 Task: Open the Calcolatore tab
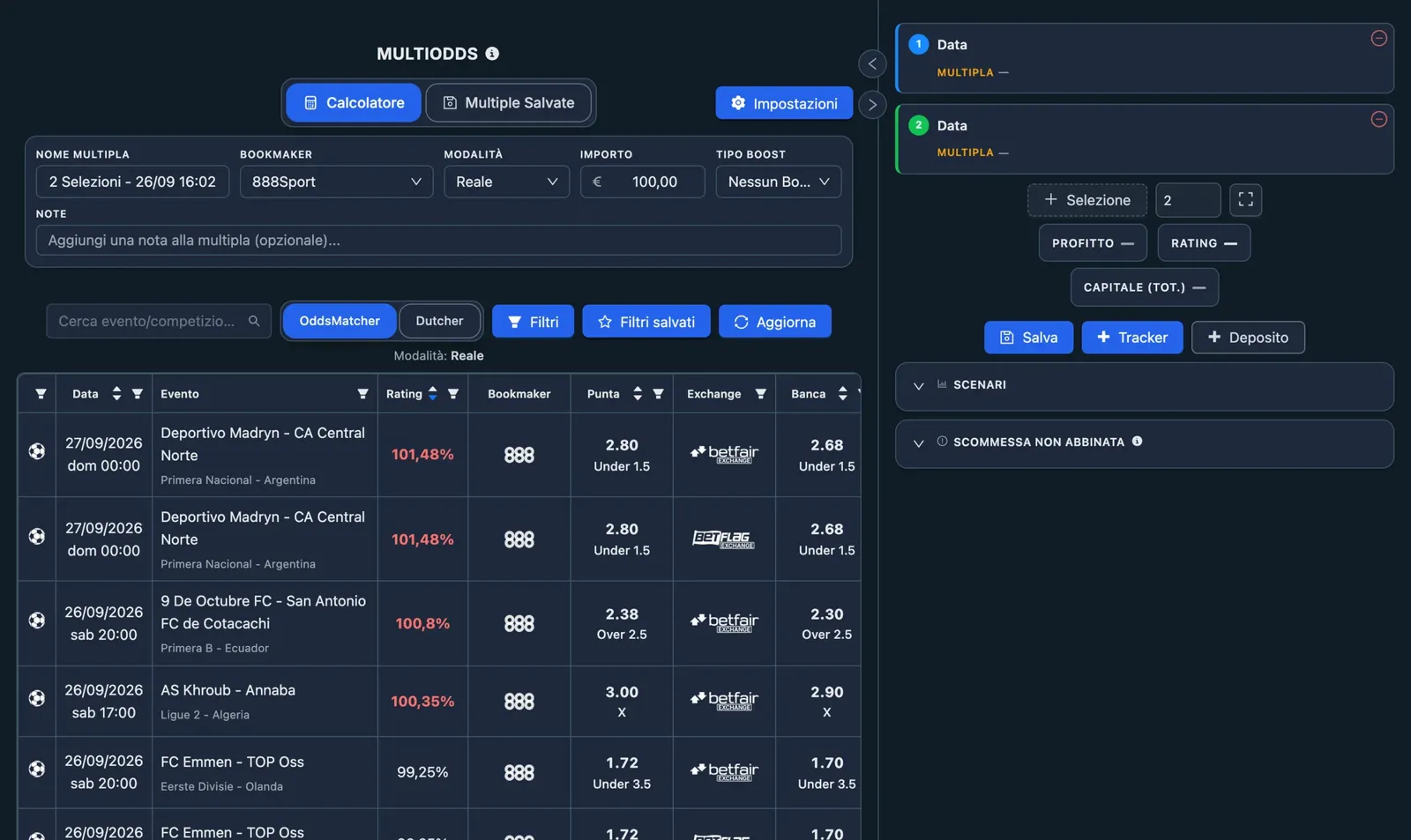point(354,103)
